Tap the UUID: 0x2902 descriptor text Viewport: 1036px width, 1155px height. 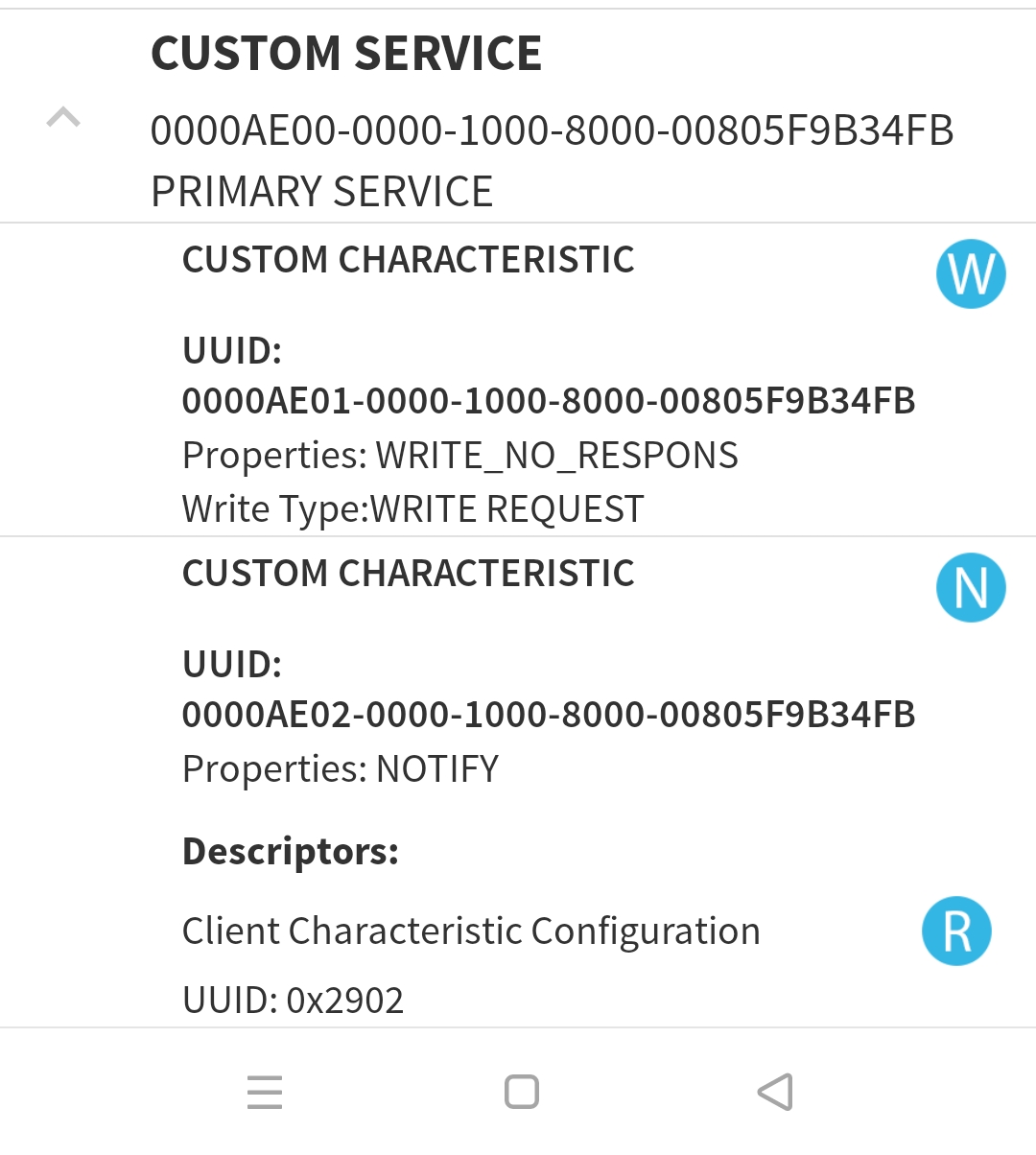tap(294, 1001)
